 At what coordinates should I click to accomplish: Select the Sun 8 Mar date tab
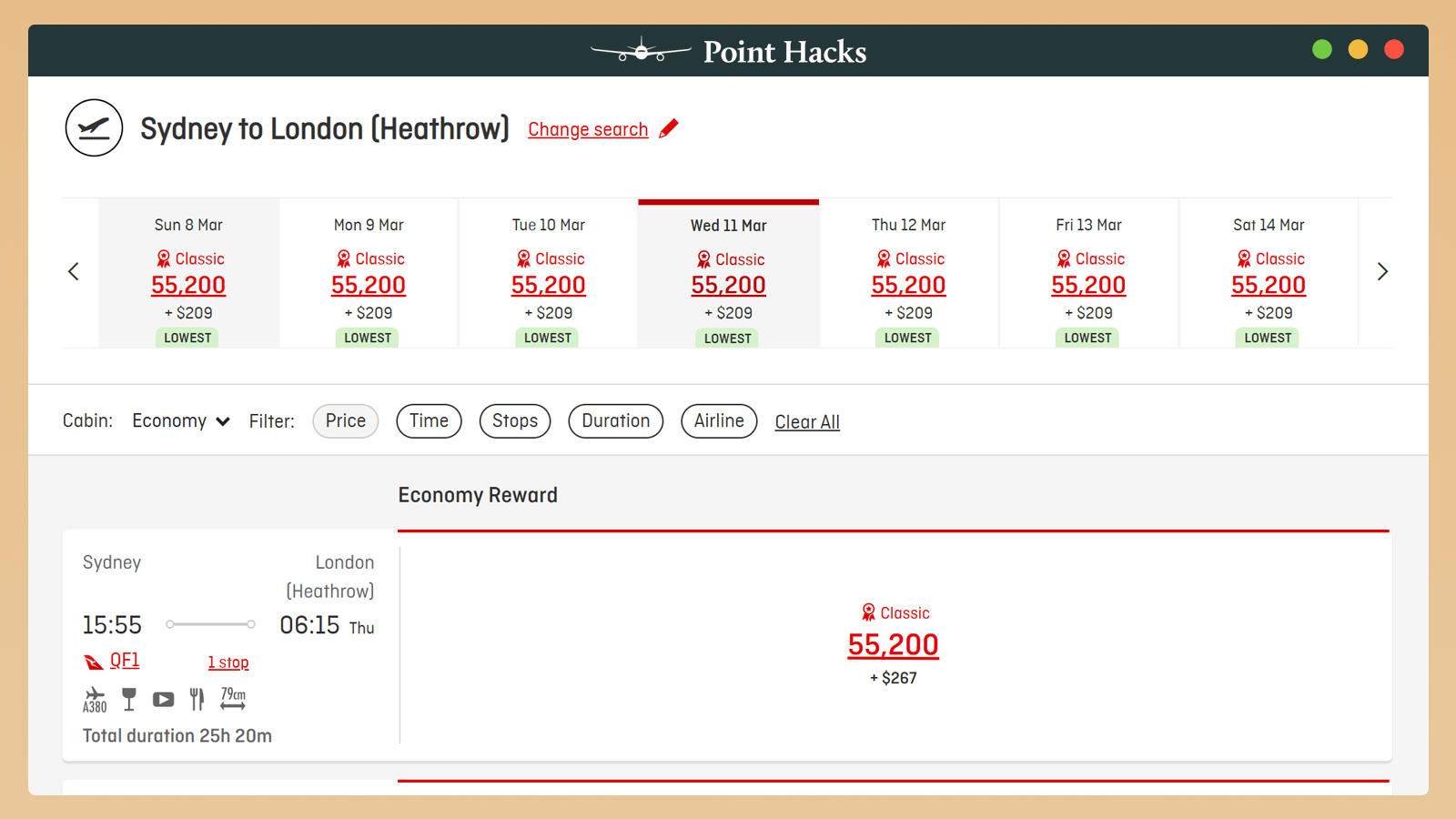188,273
